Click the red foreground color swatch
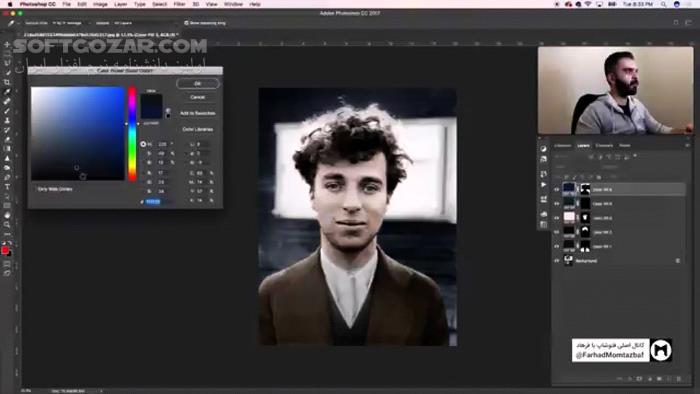This screenshot has height=394, width=700. 5,250
